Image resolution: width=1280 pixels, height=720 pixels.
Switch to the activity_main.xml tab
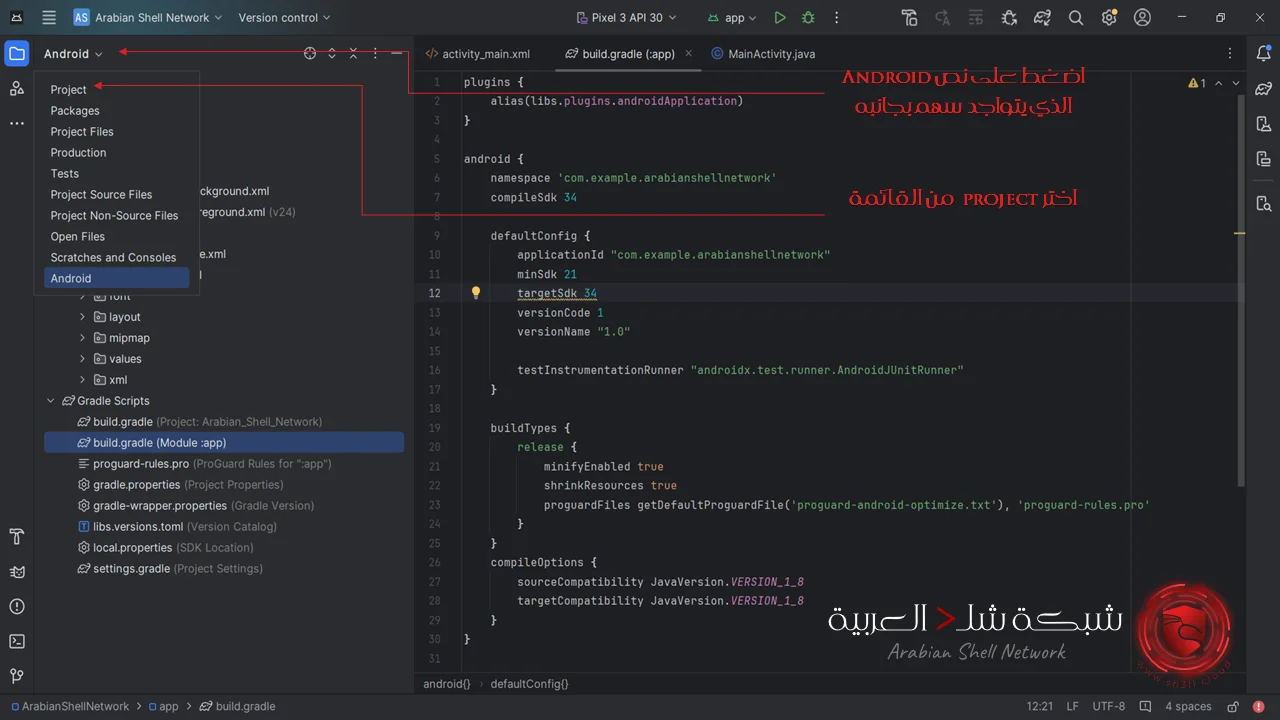coord(478,54)
